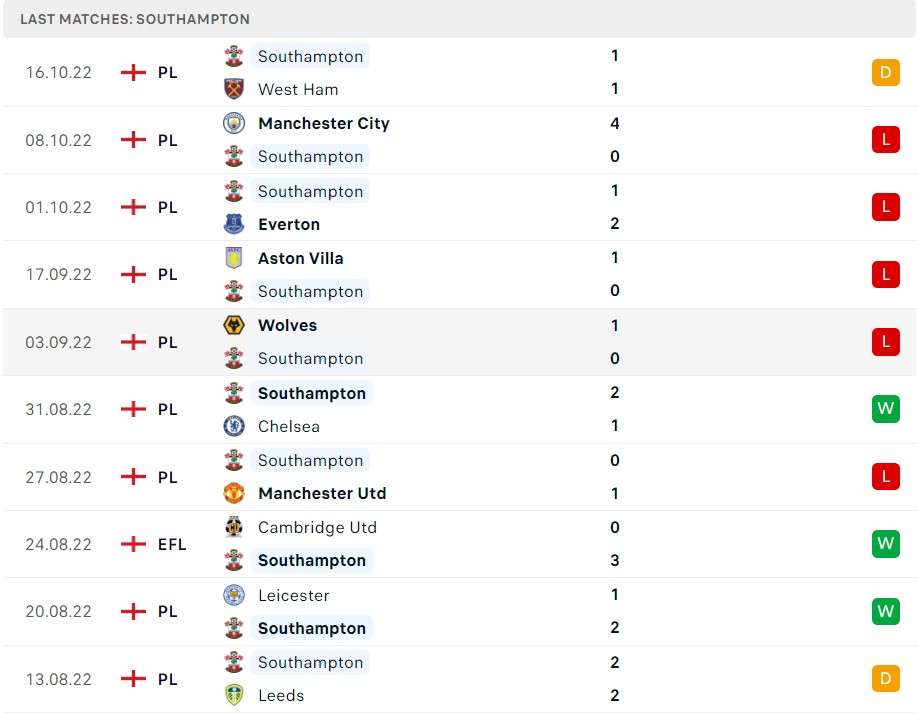This screenshot has height=715, width=917.
Task: Select the Manchester City club badge
Action: [234, 123]
